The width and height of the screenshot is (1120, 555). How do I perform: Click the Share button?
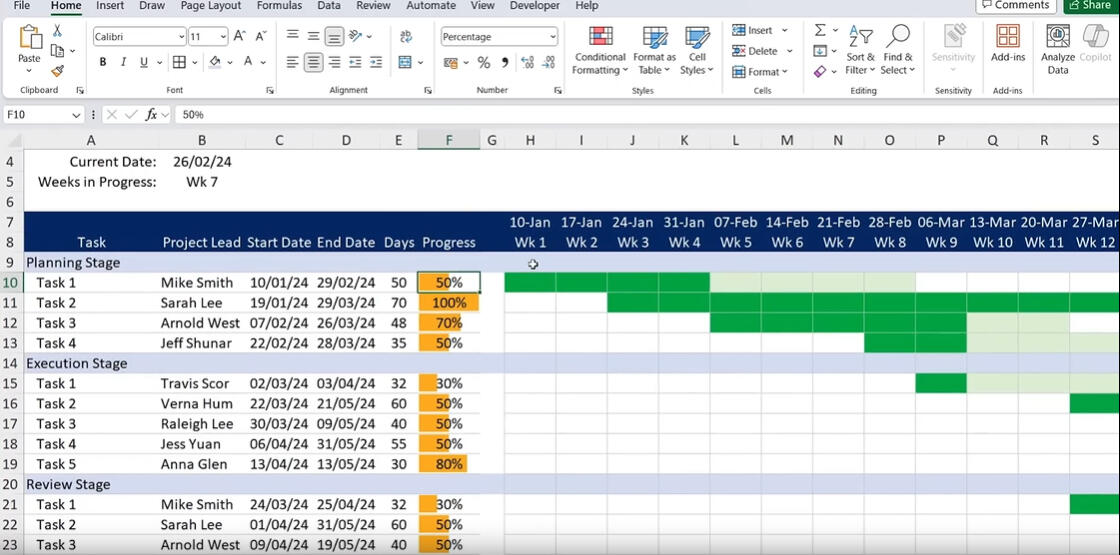[x=1090, y=5]
